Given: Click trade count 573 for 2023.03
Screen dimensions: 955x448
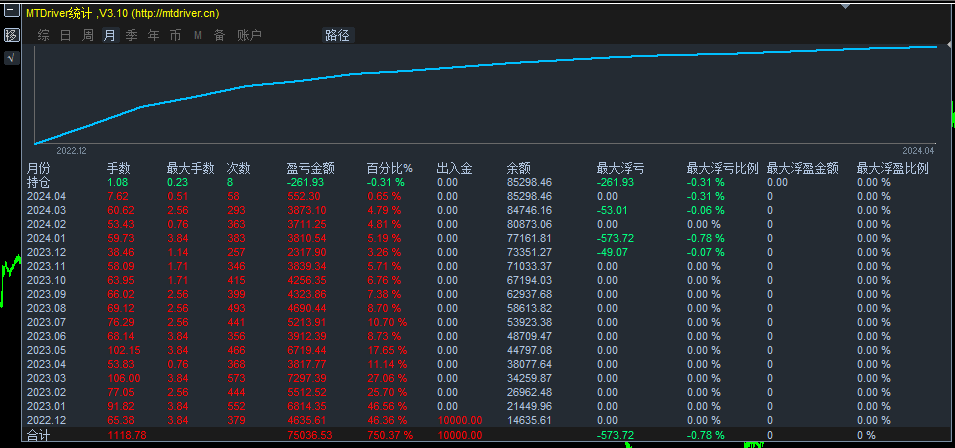Looking at the screenshot, I should (236, 378).
